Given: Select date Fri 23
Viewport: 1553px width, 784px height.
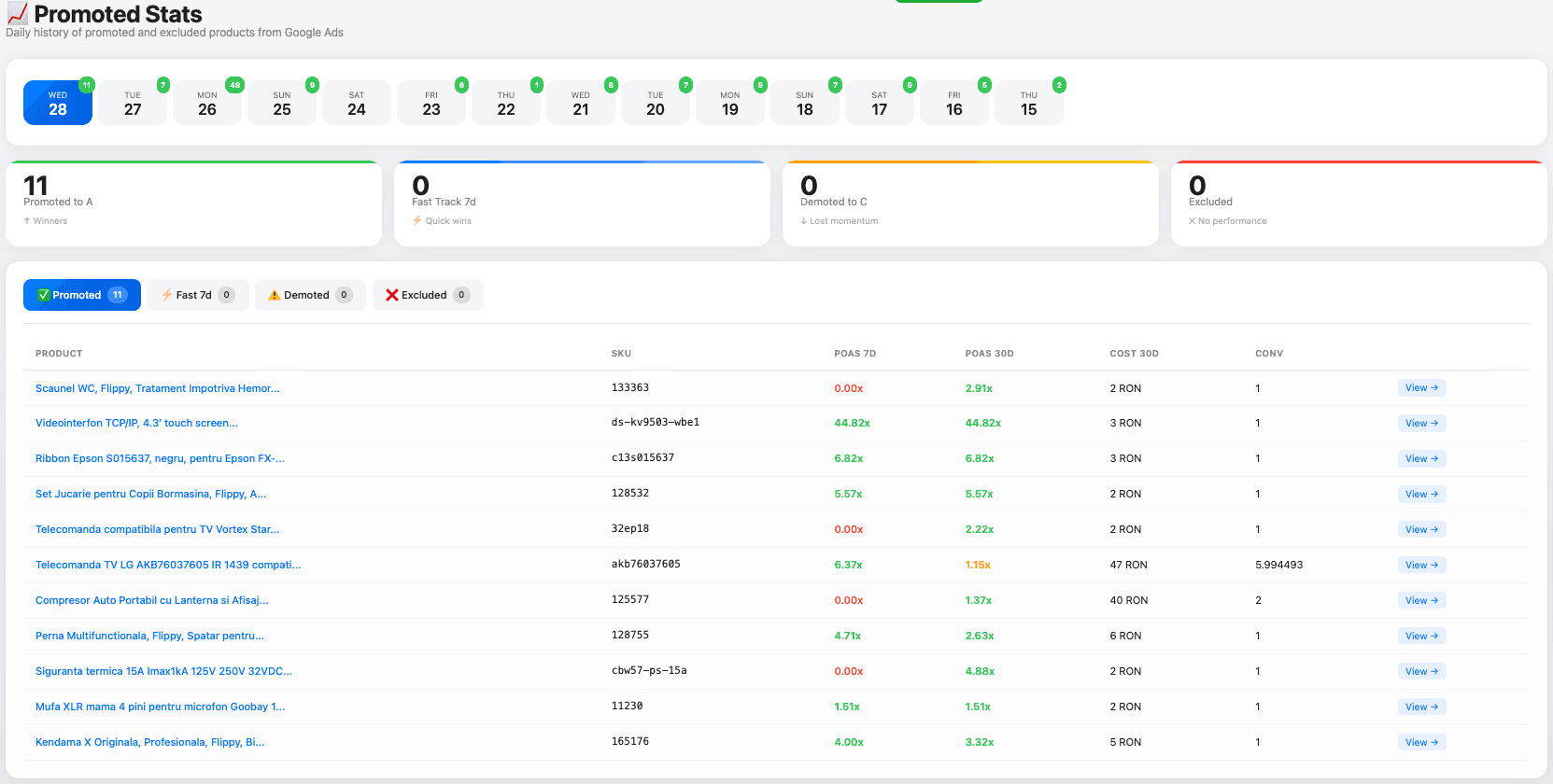Looking at the screenshot, I should pos(431,103).
